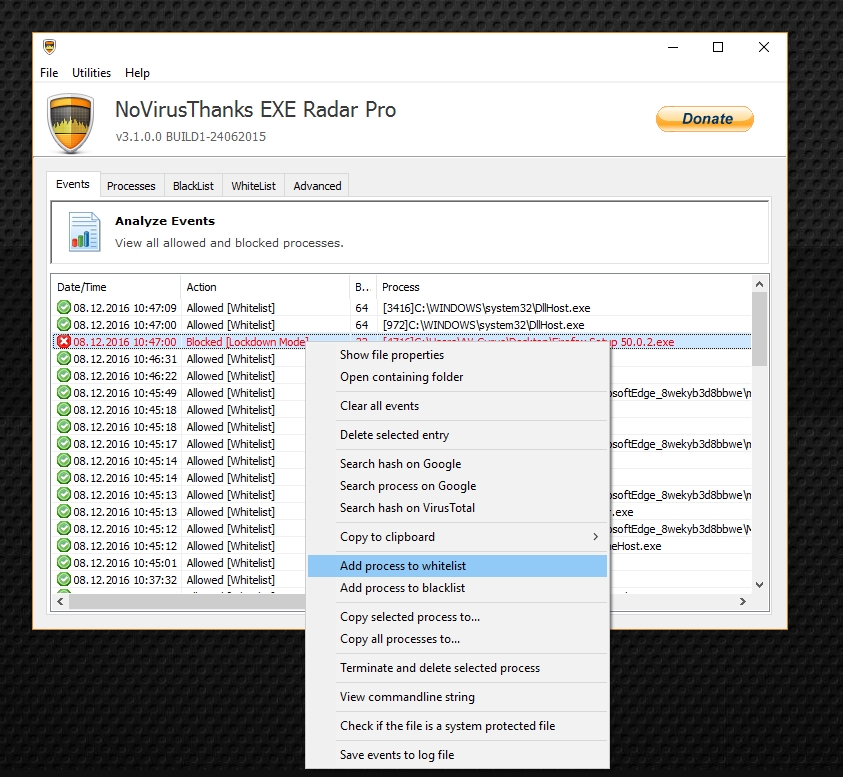
Task: Choose Copy selected process to...
Action: [457, 617]
